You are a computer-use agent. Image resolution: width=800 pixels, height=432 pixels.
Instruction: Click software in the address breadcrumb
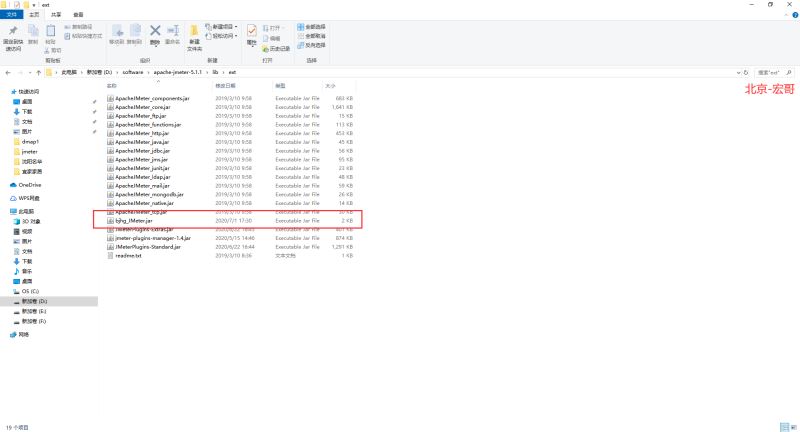133,72
